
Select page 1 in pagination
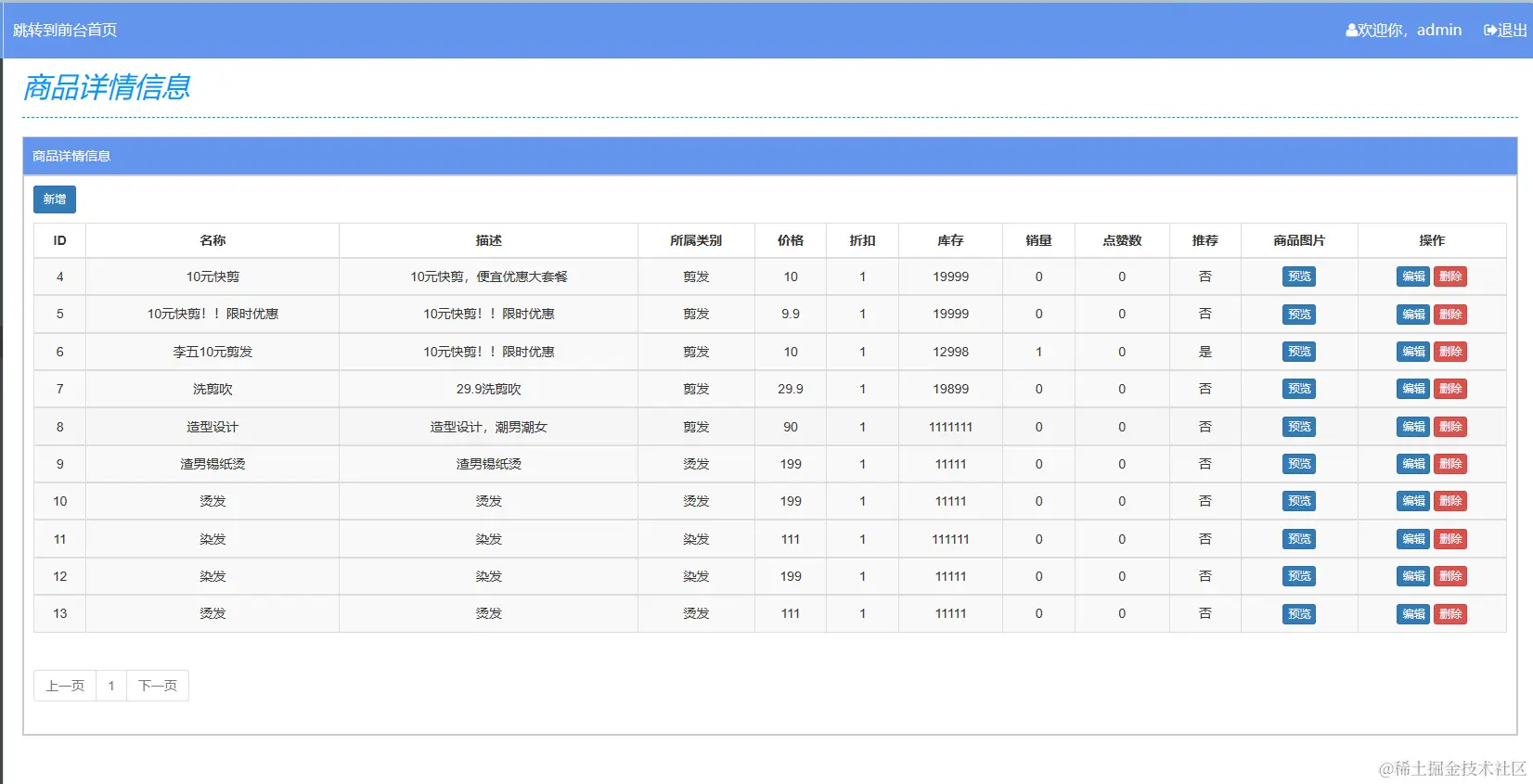[111, 686]
